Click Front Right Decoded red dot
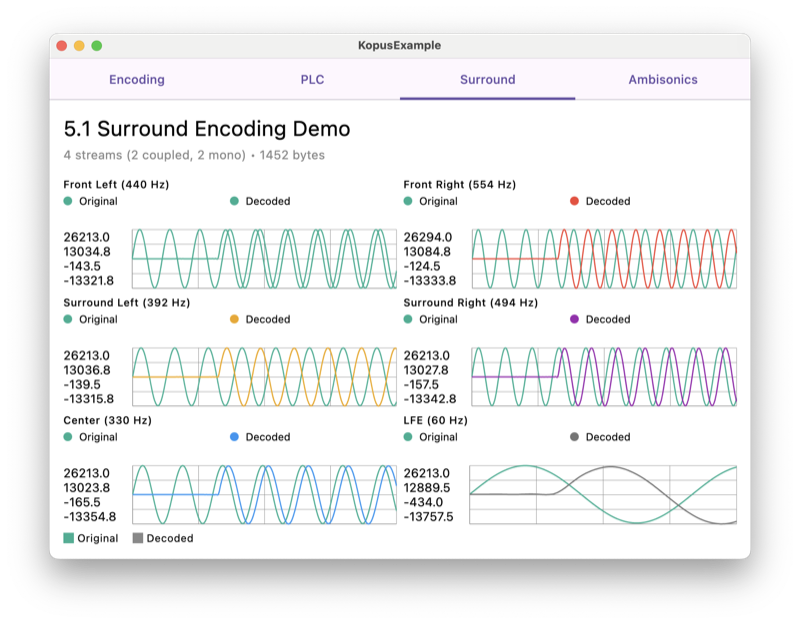The width and height of the screenshot is (800, 624). point(574,201)
